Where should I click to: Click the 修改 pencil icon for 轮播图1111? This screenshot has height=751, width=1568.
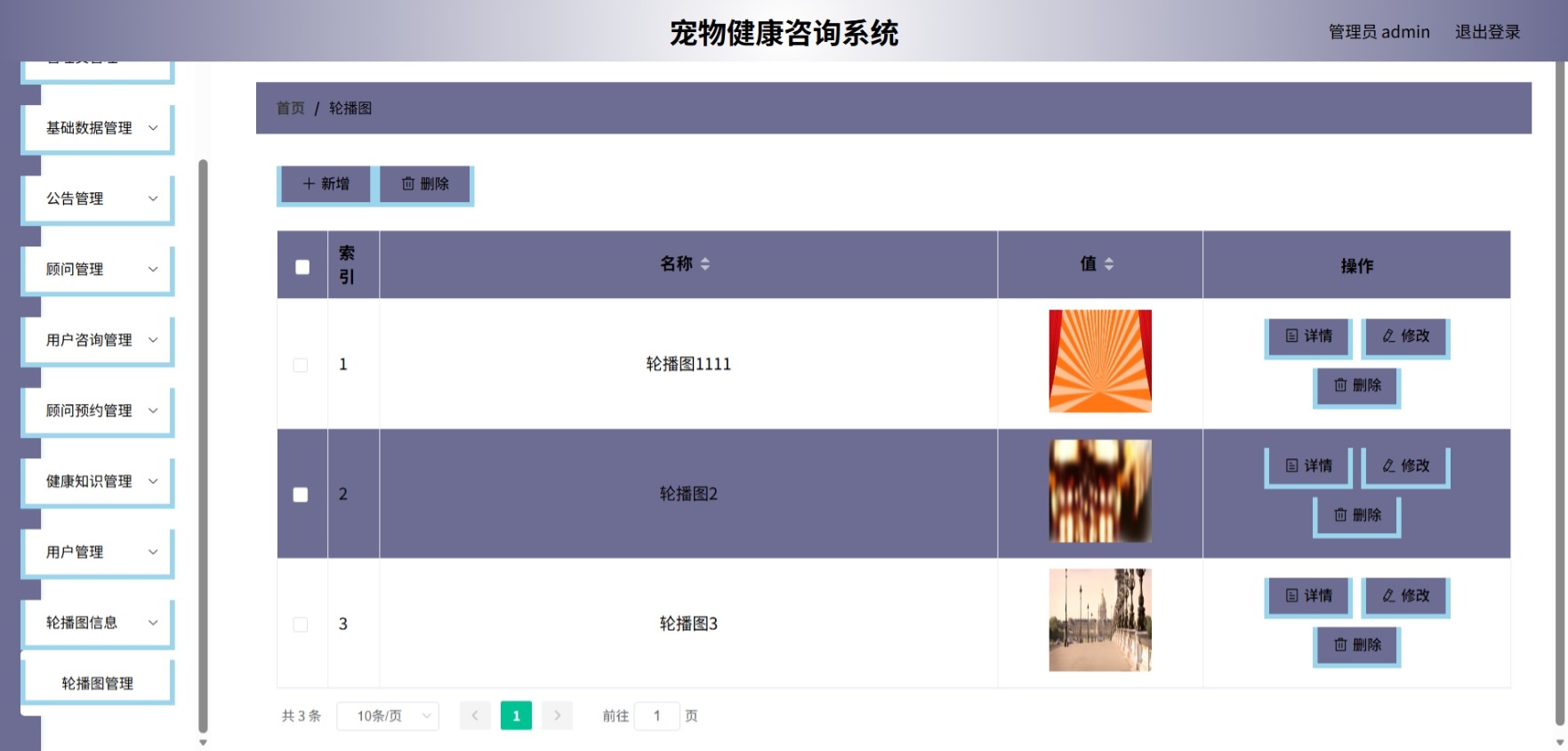pos(1388,335)
